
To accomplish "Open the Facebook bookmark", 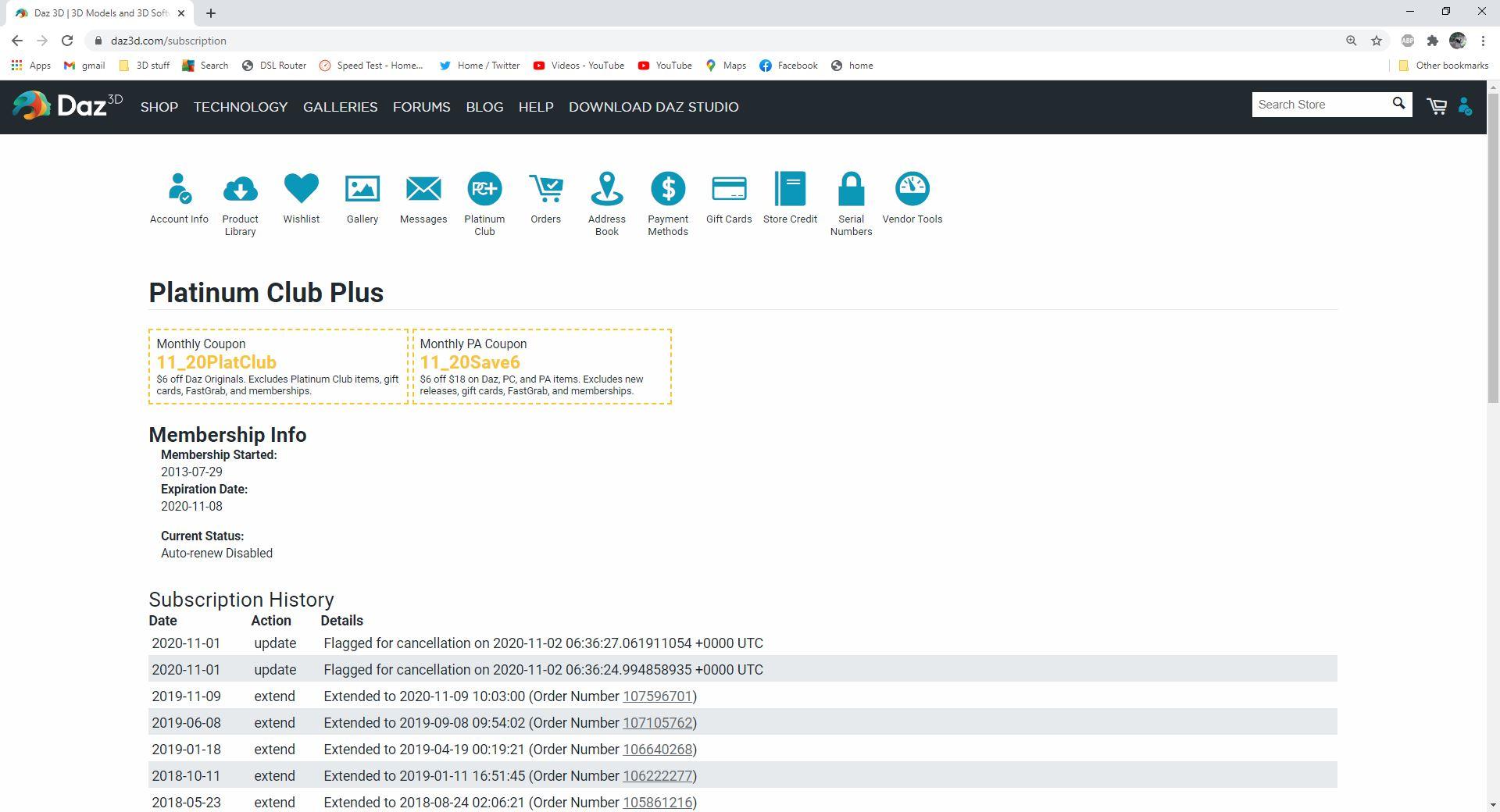I will 788,66.
